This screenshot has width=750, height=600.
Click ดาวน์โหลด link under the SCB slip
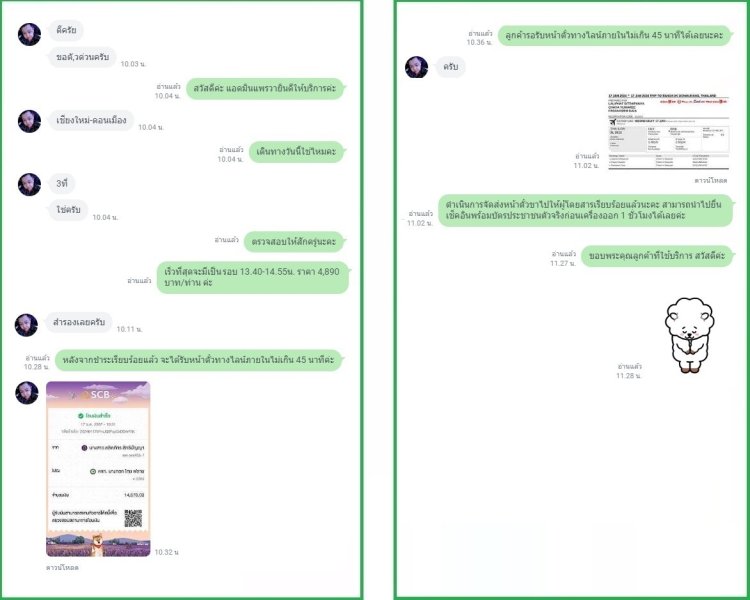coord(62,567)
